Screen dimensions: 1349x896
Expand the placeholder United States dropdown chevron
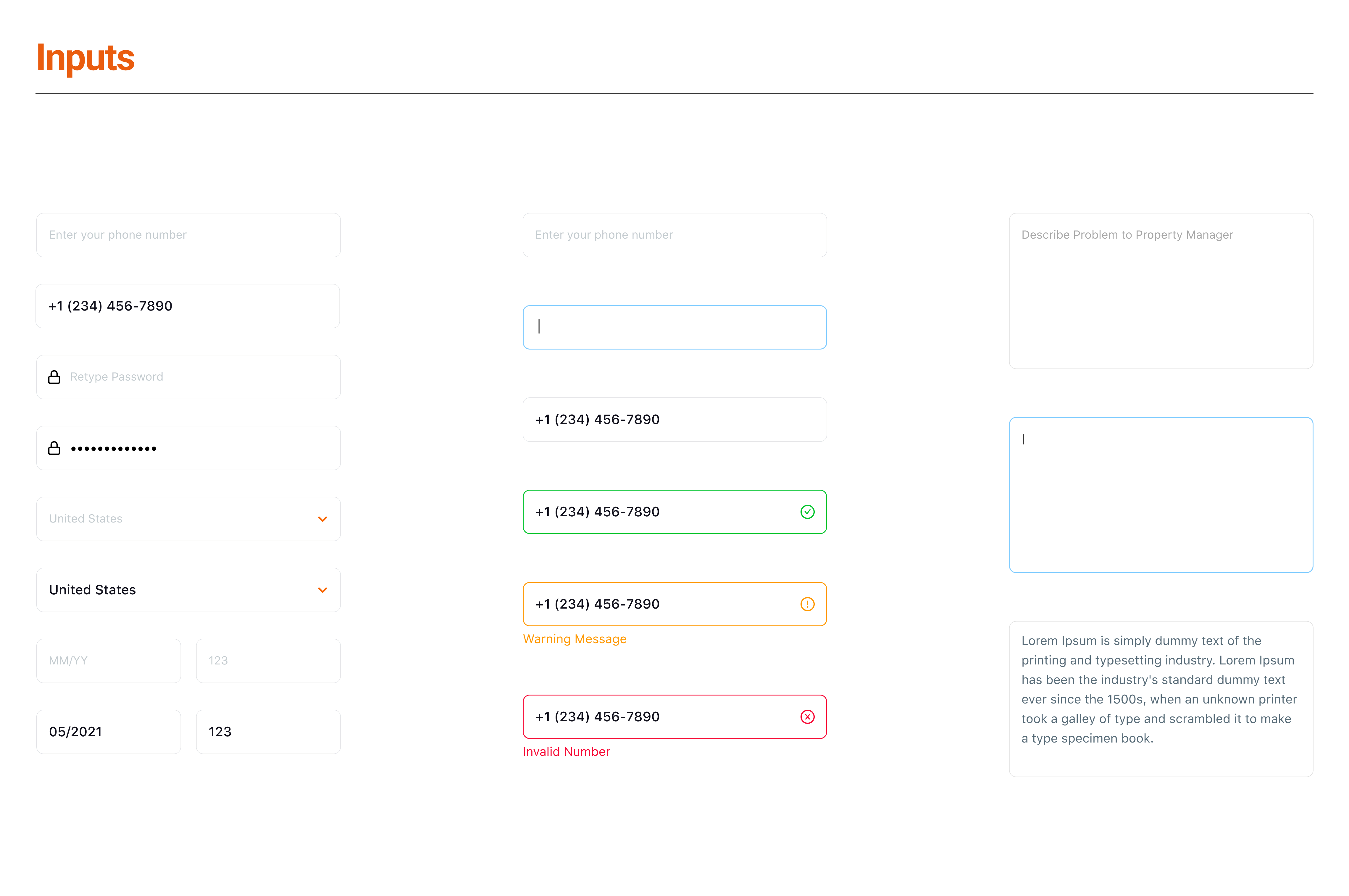pyautogui.click(x=322, y=519)
